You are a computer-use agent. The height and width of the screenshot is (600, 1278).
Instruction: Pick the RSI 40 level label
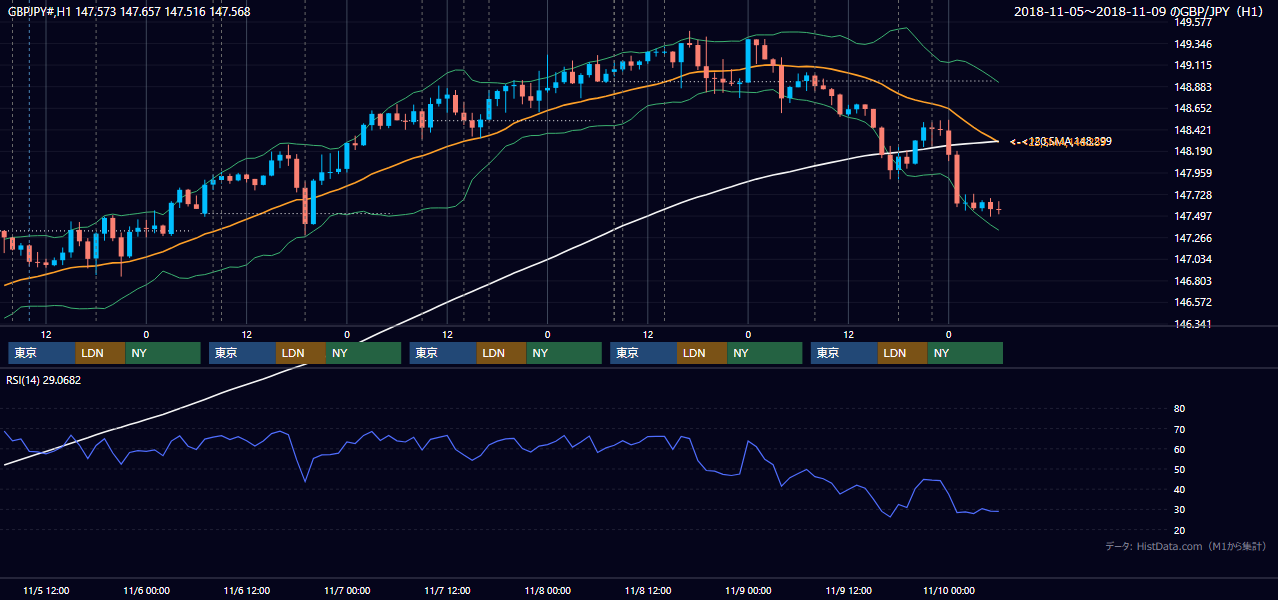tap(1180, 489)
